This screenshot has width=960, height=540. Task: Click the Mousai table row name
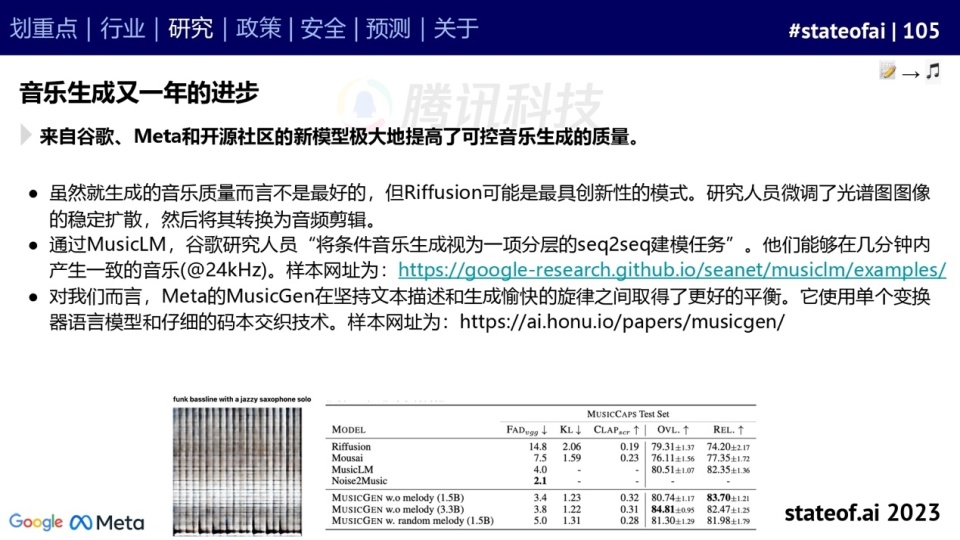coord(347,458)
